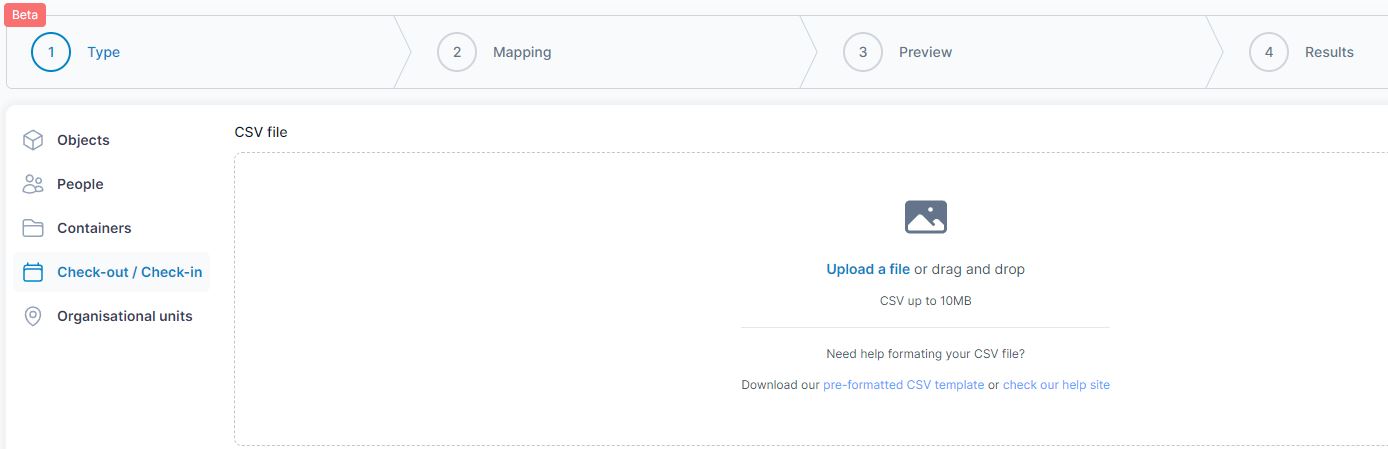This screenshot has width=1388, height=449.
Task: Select step 3 circle for Preview
Action: 863,52
